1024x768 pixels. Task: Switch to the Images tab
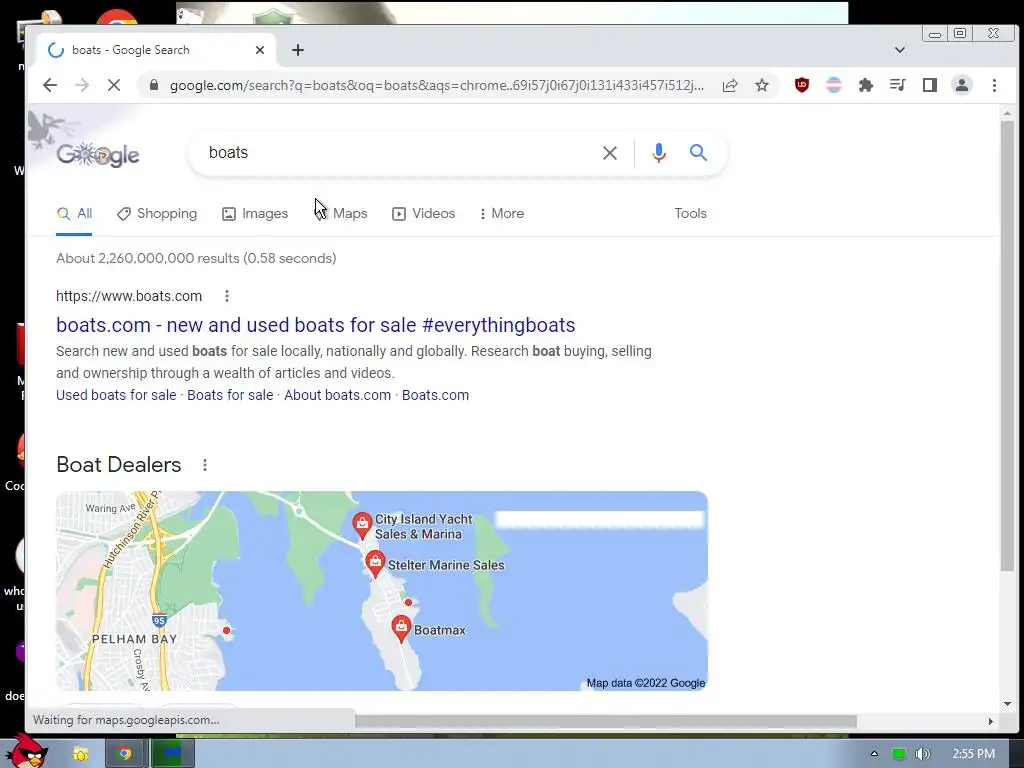tap(255, 214)
